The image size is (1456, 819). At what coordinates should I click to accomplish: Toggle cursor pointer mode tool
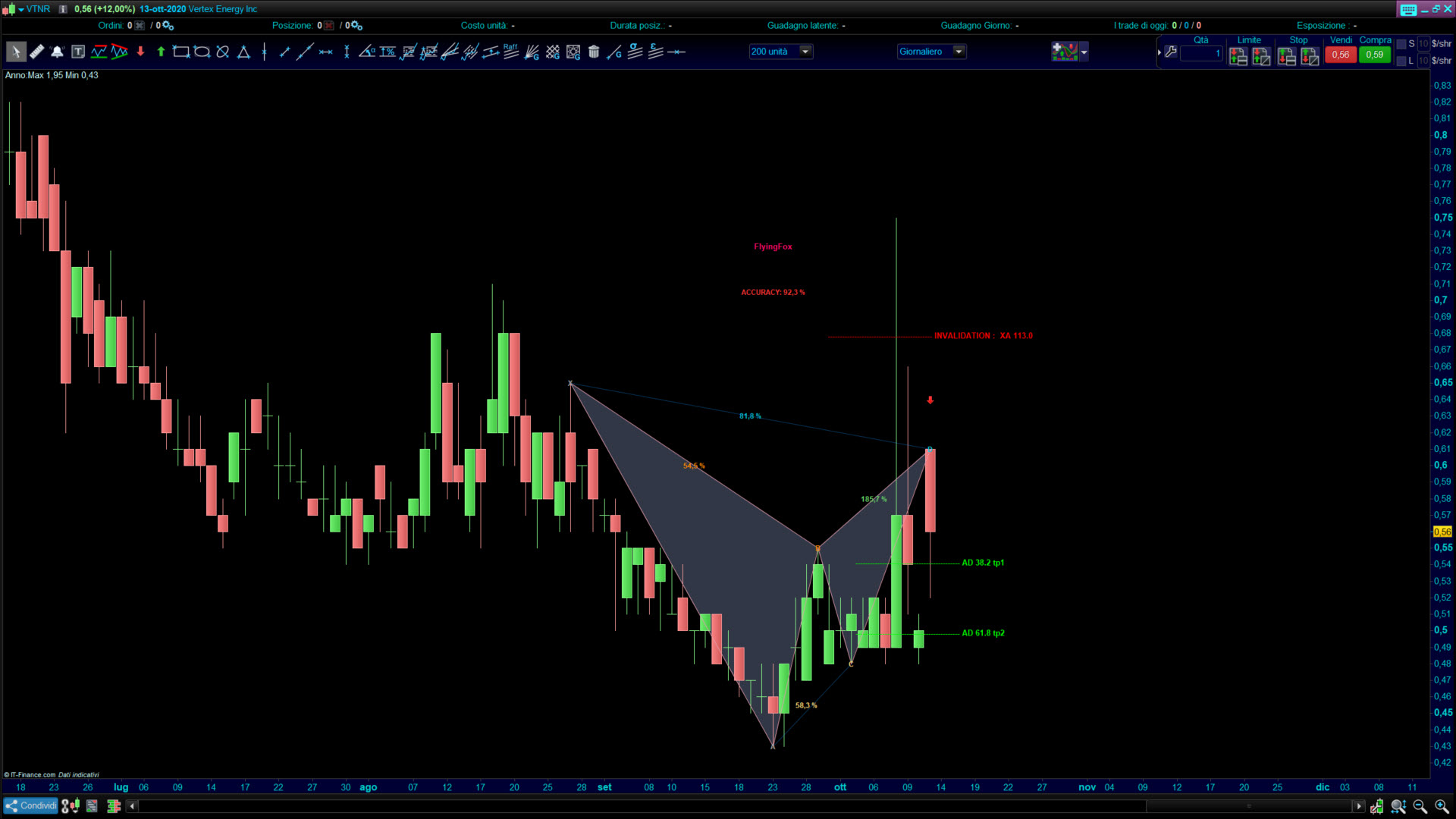15,52
